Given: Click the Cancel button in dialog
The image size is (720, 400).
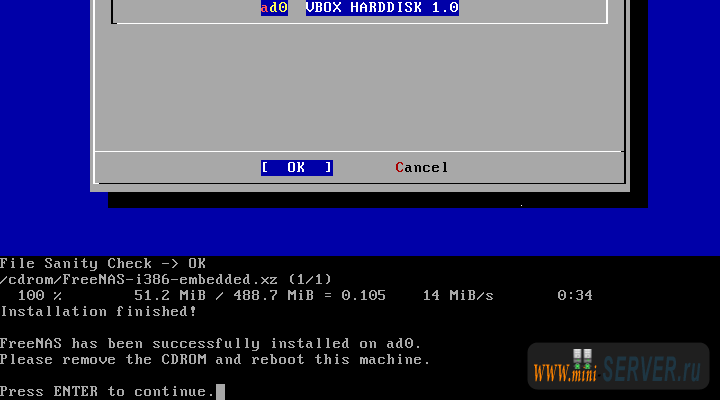Looking at the screenshot, I should [x=422, y=167].
